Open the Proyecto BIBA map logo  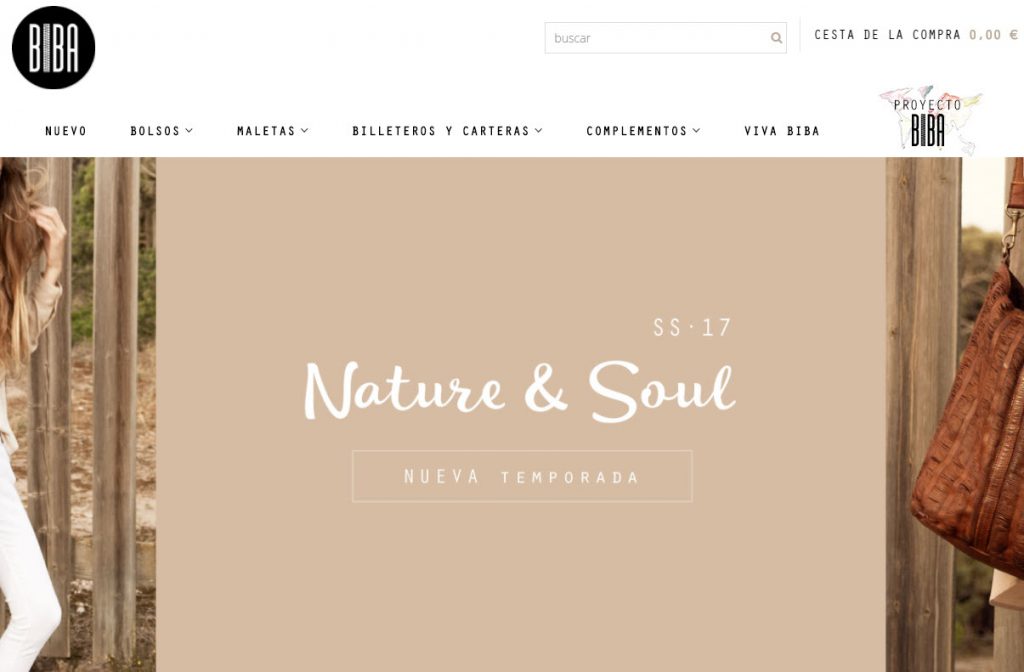931,120
